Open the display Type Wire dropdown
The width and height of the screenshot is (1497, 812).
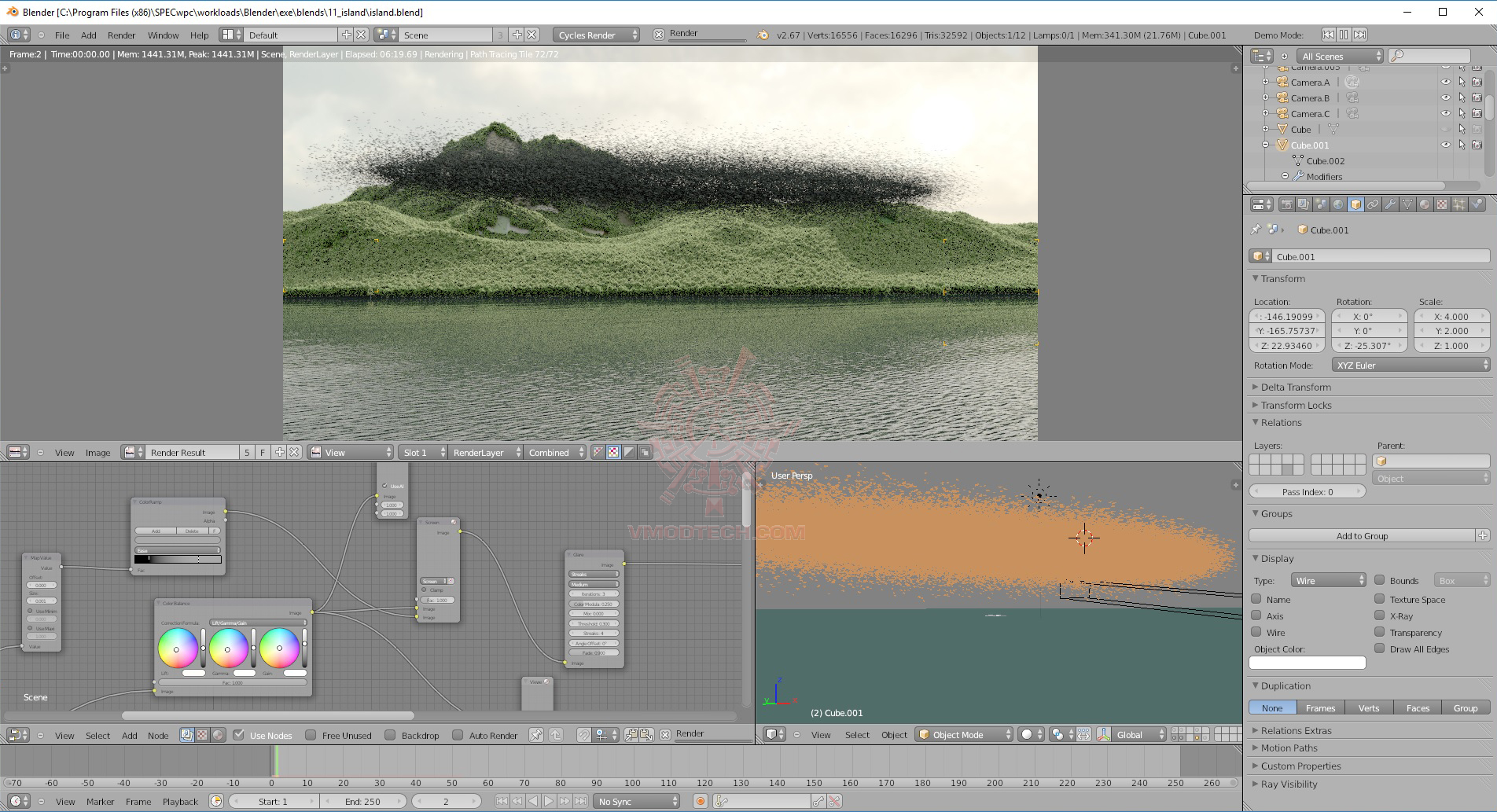click(1329, 580)
